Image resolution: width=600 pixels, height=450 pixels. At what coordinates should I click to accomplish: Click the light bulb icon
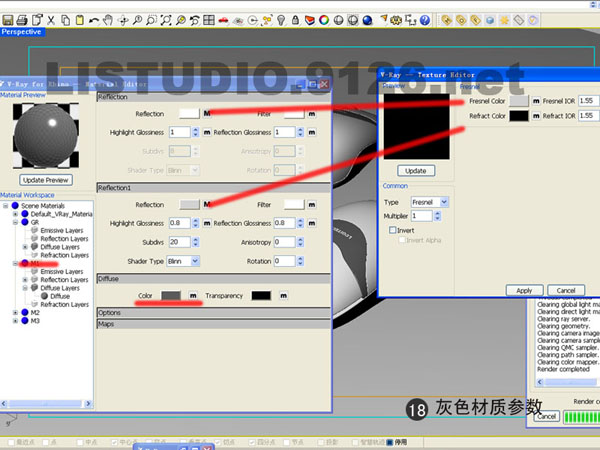tap(281, 20)
